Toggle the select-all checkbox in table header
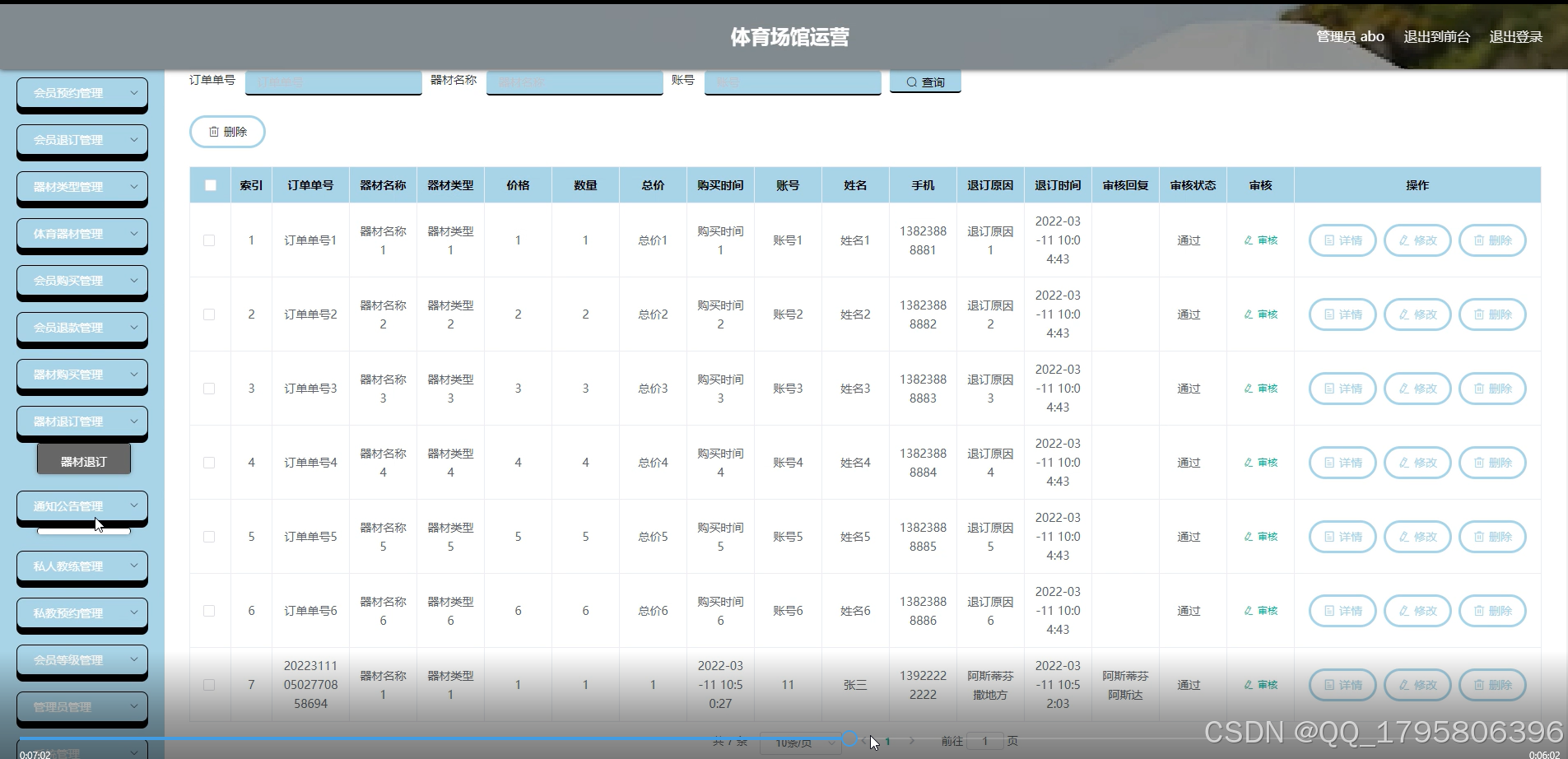The width and height of the screenshot is (1568, 759). pyautogui.click(x=210, y=185)
